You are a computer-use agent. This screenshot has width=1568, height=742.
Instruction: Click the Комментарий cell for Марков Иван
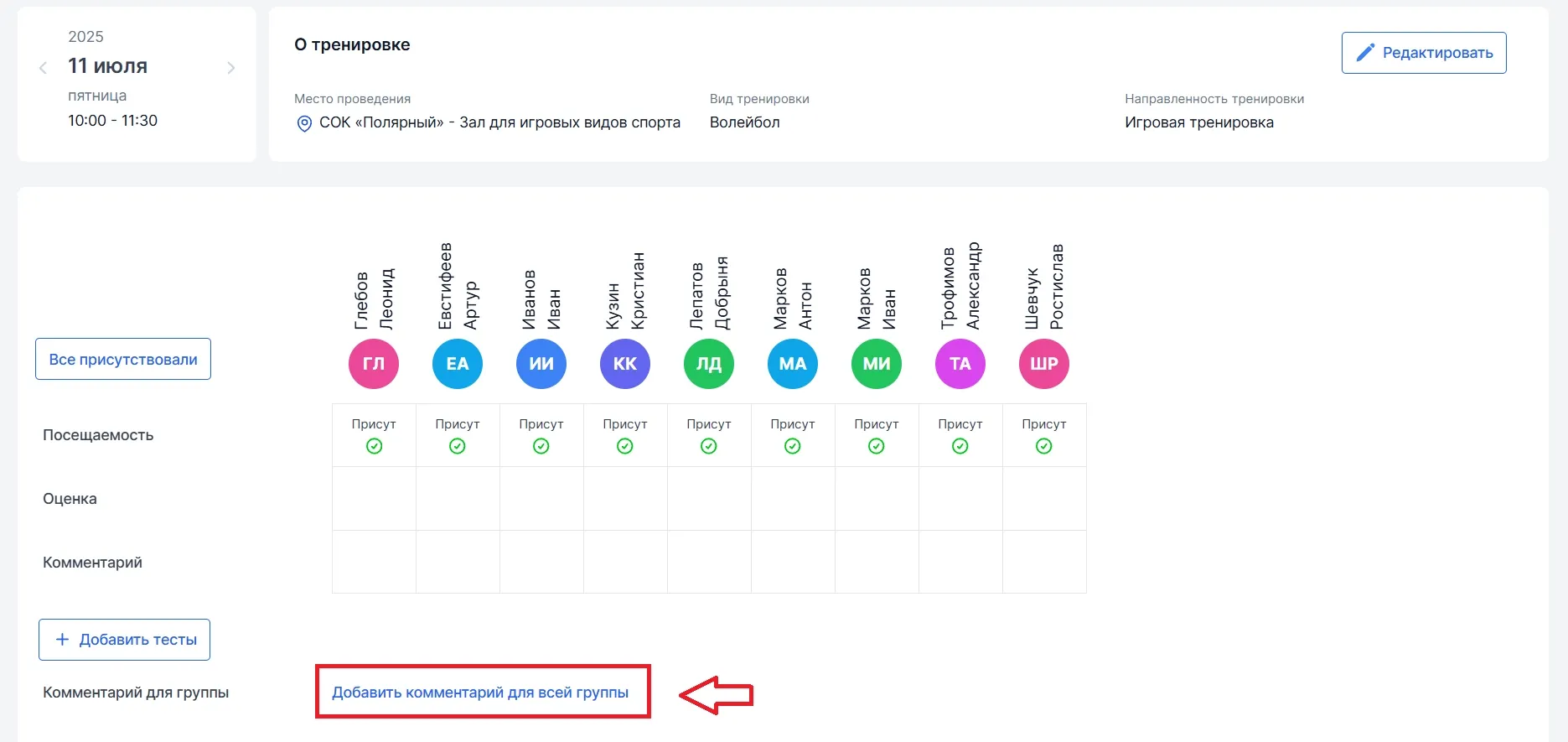[877, 562]
